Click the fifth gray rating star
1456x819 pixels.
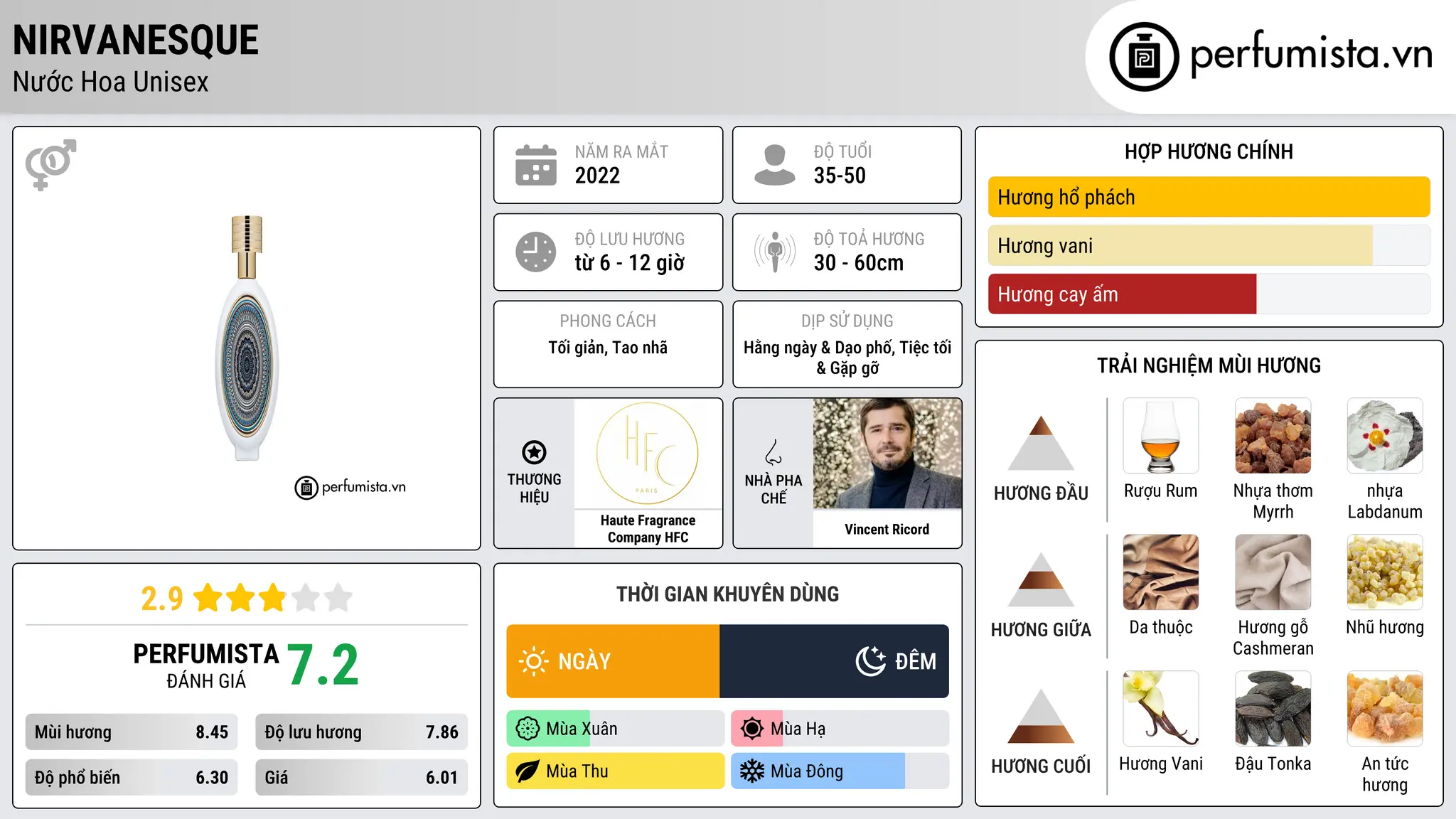point(338,598)
